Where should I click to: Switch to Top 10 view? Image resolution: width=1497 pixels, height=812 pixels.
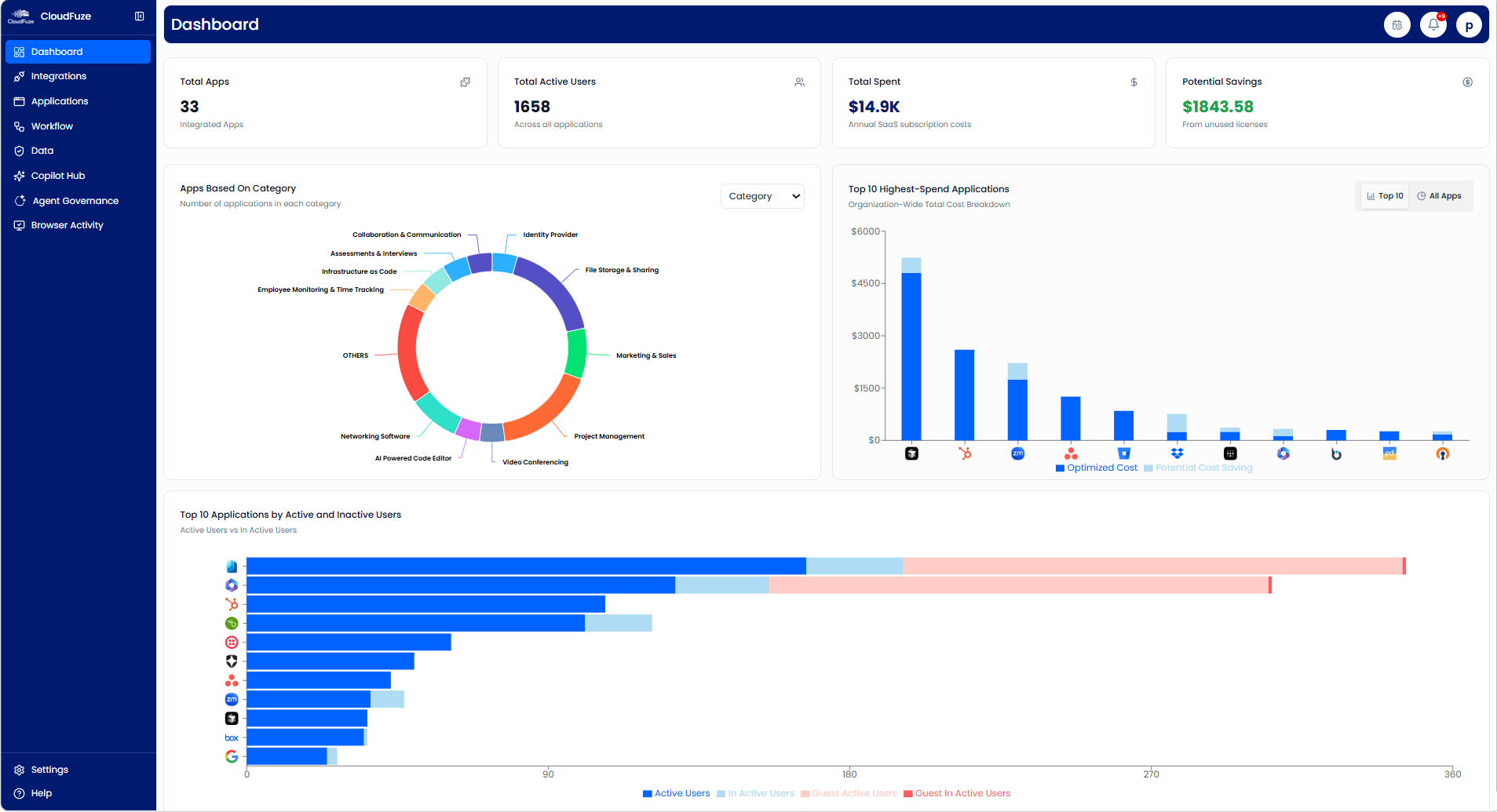tap(1385, 196)
